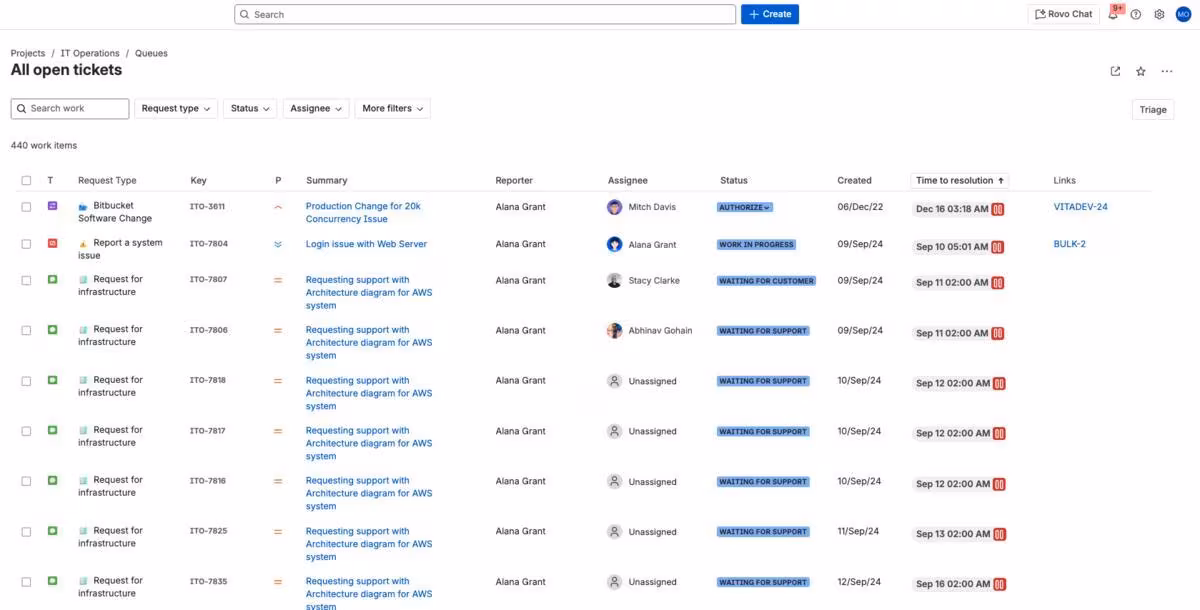Go to IT Operations breadcrumb
Screen dimensions: 1200x610
pyautogui.click(x=90, y=53)
